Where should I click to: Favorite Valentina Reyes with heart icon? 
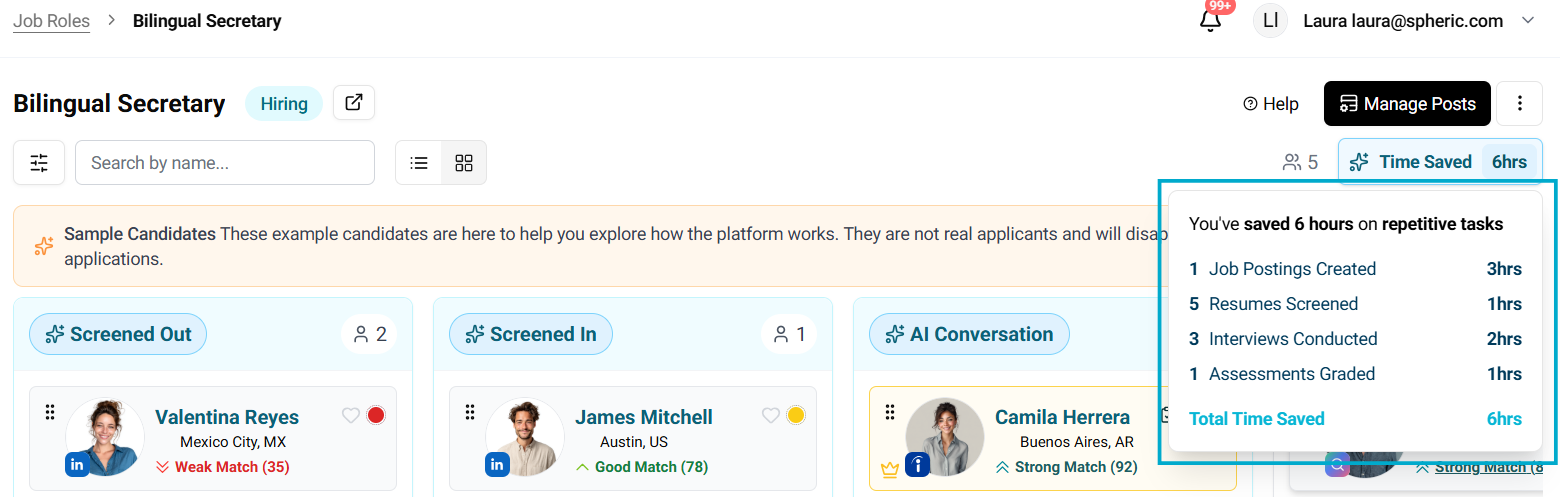[x=350, y=416]
